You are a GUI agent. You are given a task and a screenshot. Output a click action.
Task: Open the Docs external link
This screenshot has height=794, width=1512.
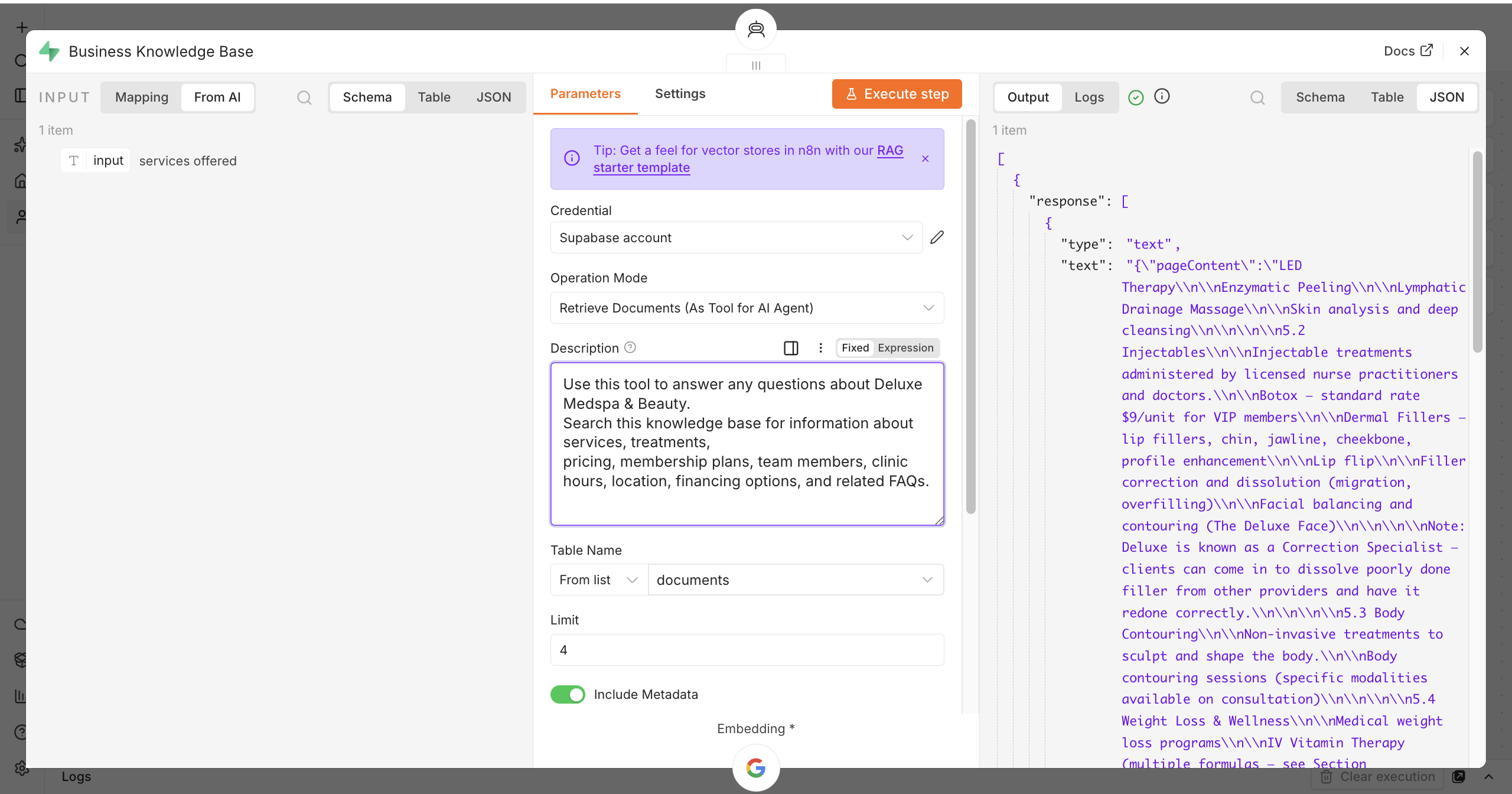click(x=1408, y=51)
